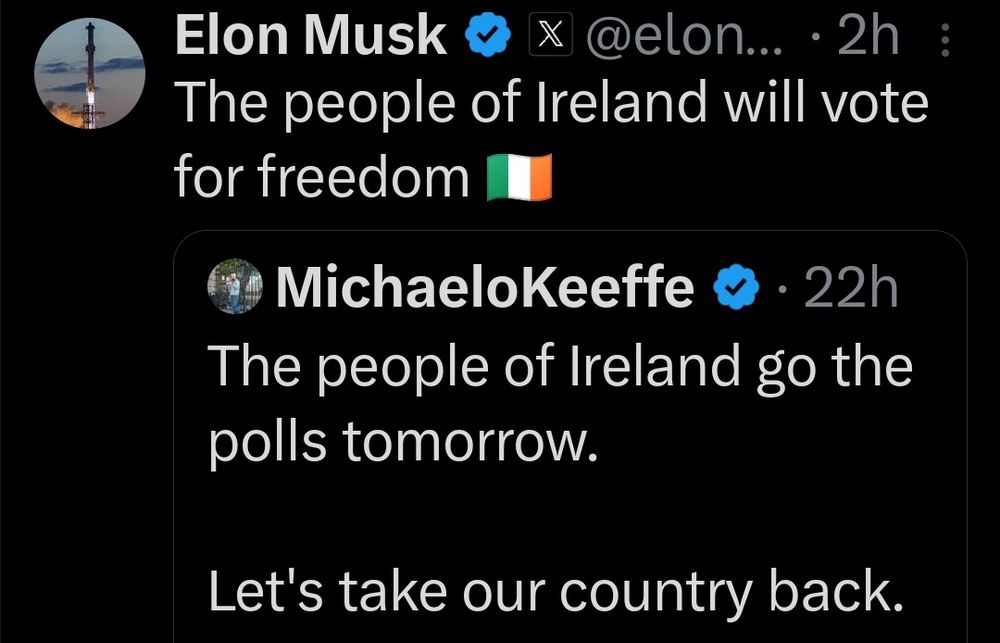Click MichaeloKeeffe's blue verified badge
1000x643 pixels.
coord(735,286)
